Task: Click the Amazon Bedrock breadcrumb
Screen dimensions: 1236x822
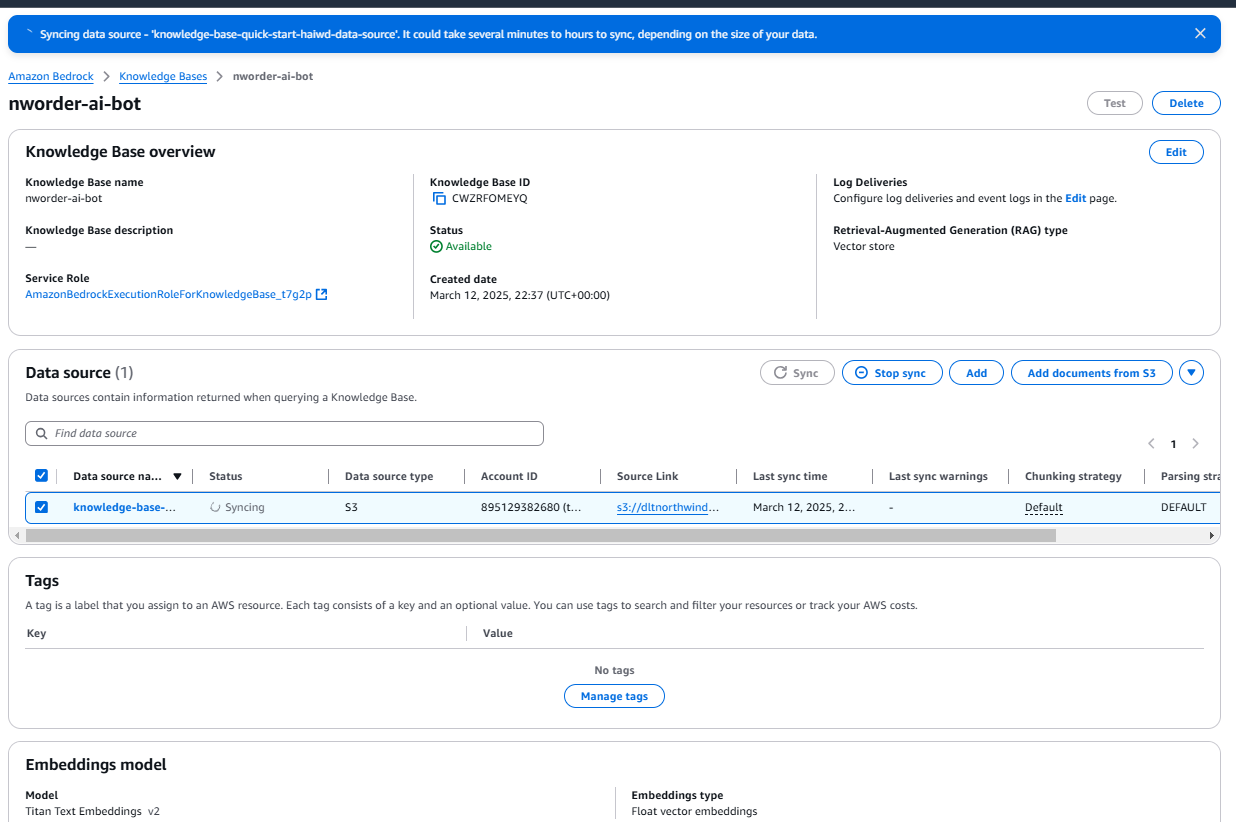Action: tap(51, 76)
